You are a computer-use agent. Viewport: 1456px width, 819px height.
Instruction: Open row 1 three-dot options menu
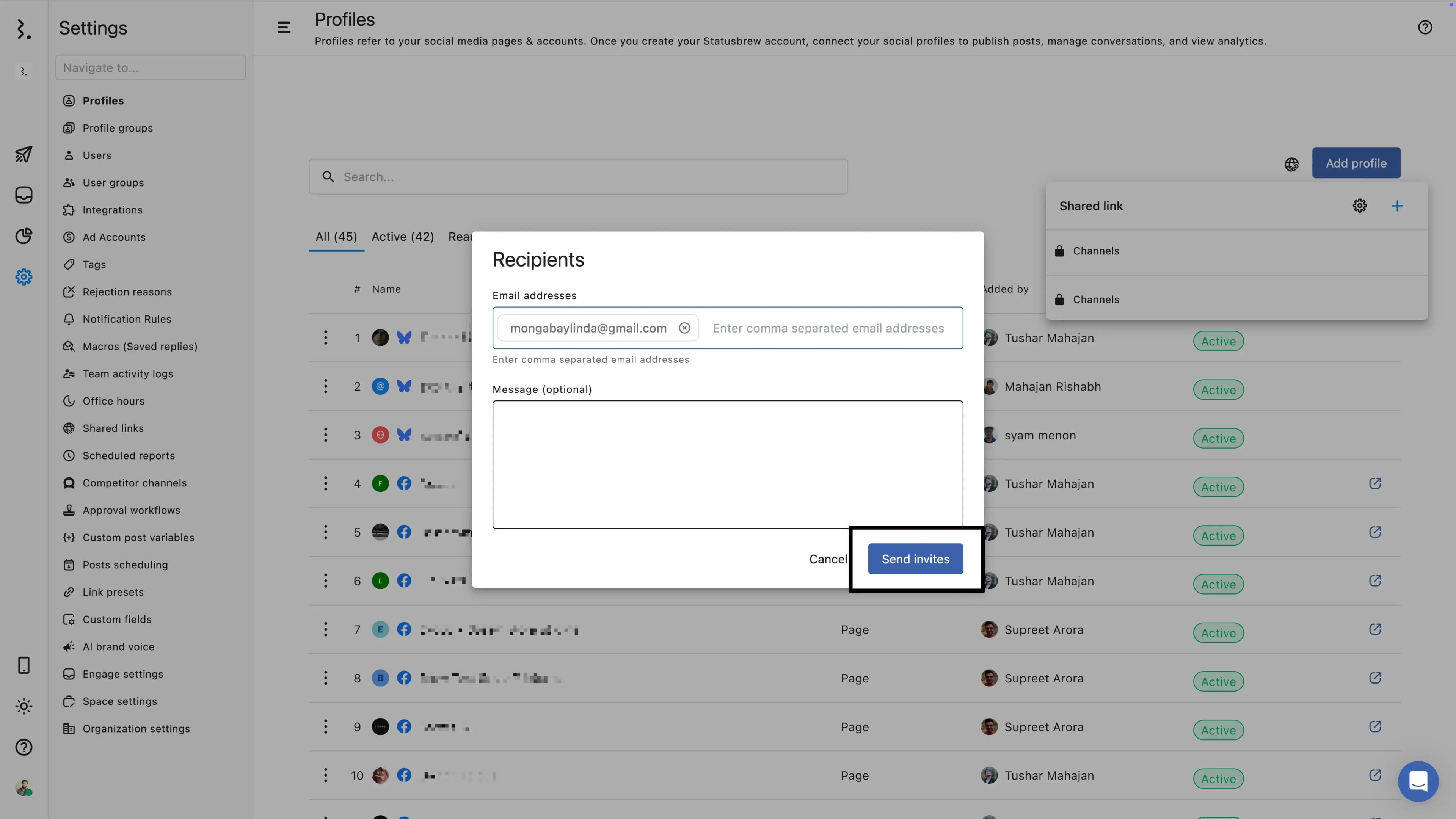pyautogui.click(x=325, y=337)
